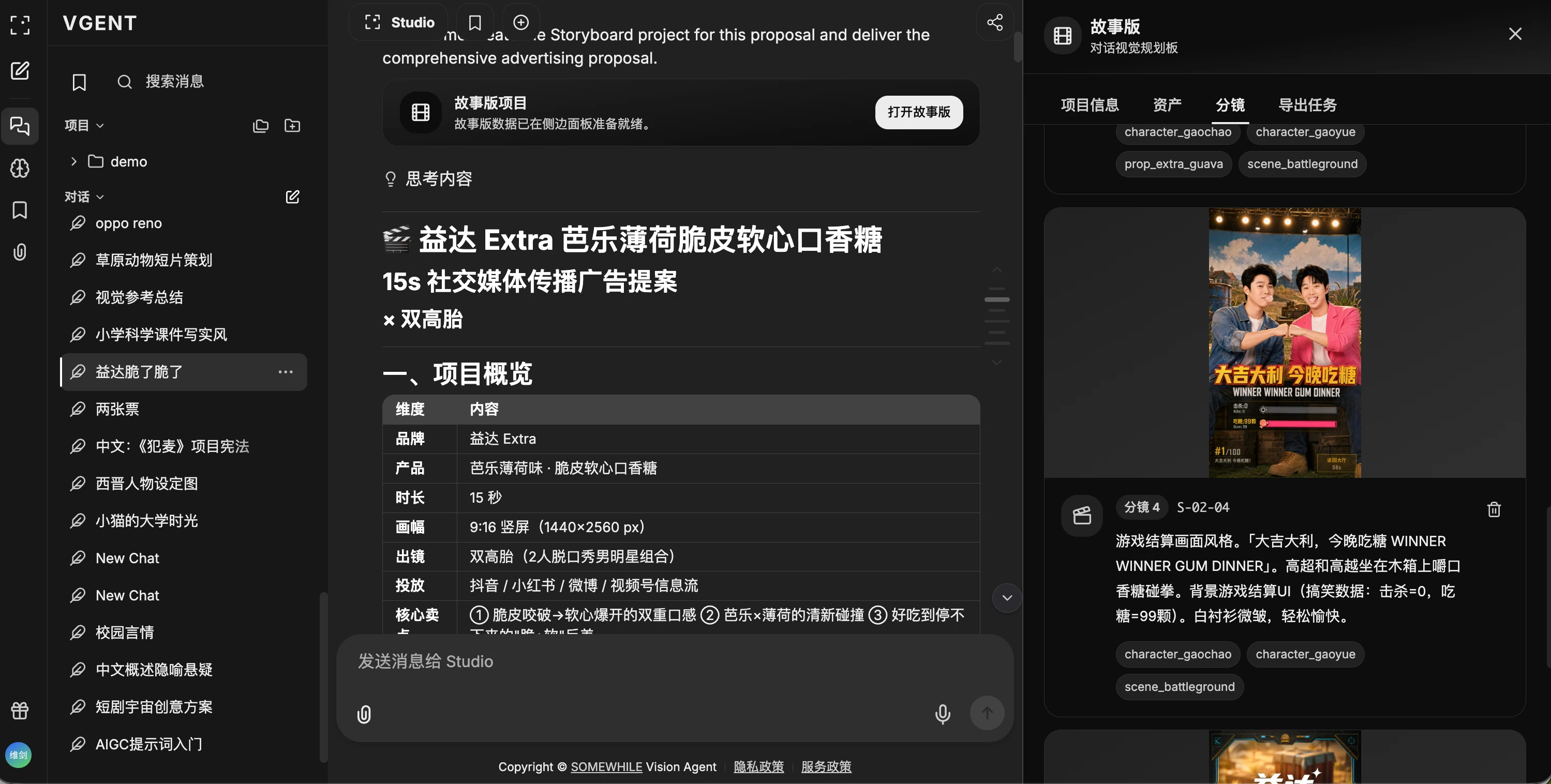1551x784 pixels.
Task: Click character_gaoyue tag under 分镜 4
Action: point(1305,654)
